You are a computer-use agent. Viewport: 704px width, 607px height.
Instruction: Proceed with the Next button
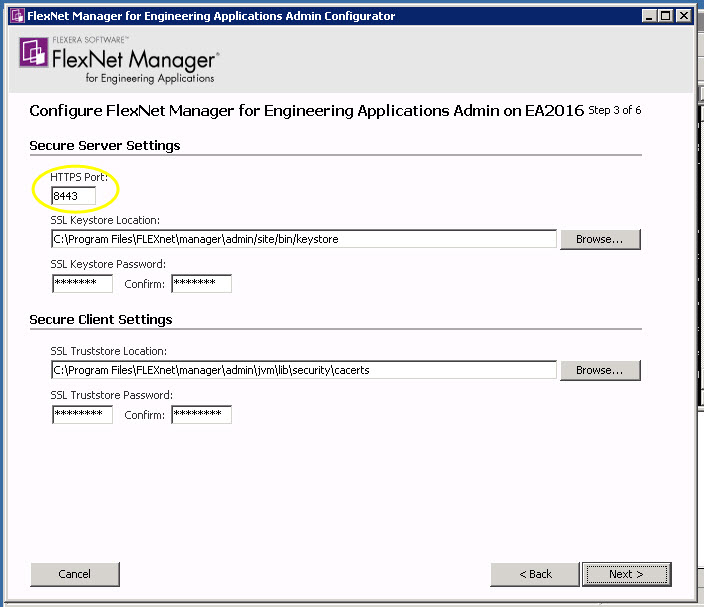(x=627, y=574)
